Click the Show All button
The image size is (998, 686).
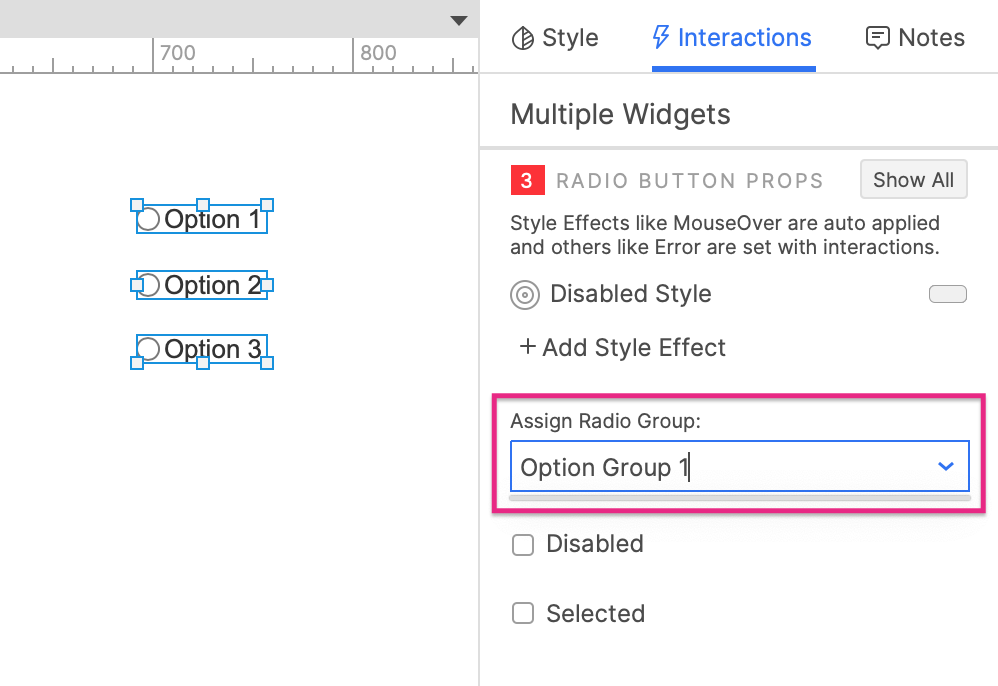(x=912, y=180)
